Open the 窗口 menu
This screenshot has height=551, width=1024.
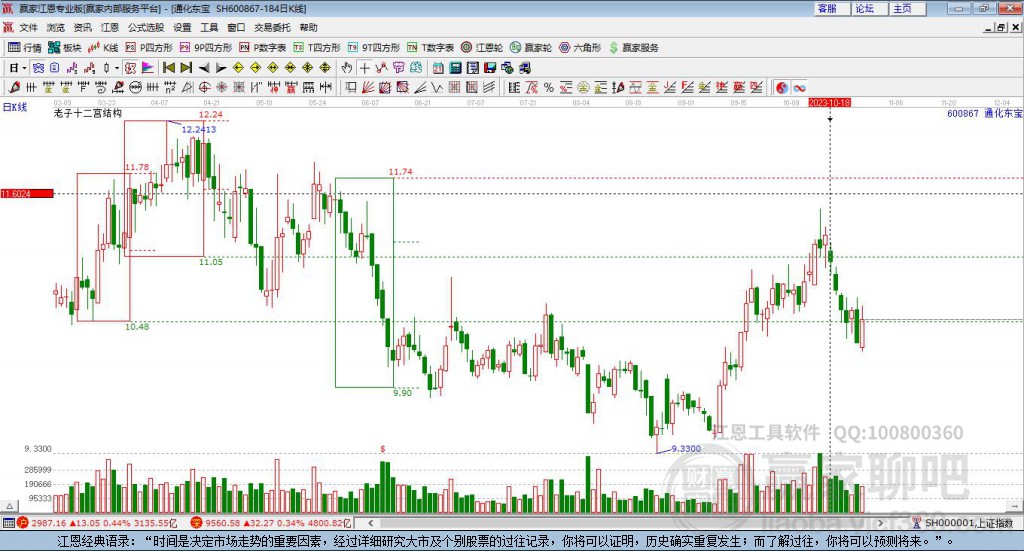(236, 27)
